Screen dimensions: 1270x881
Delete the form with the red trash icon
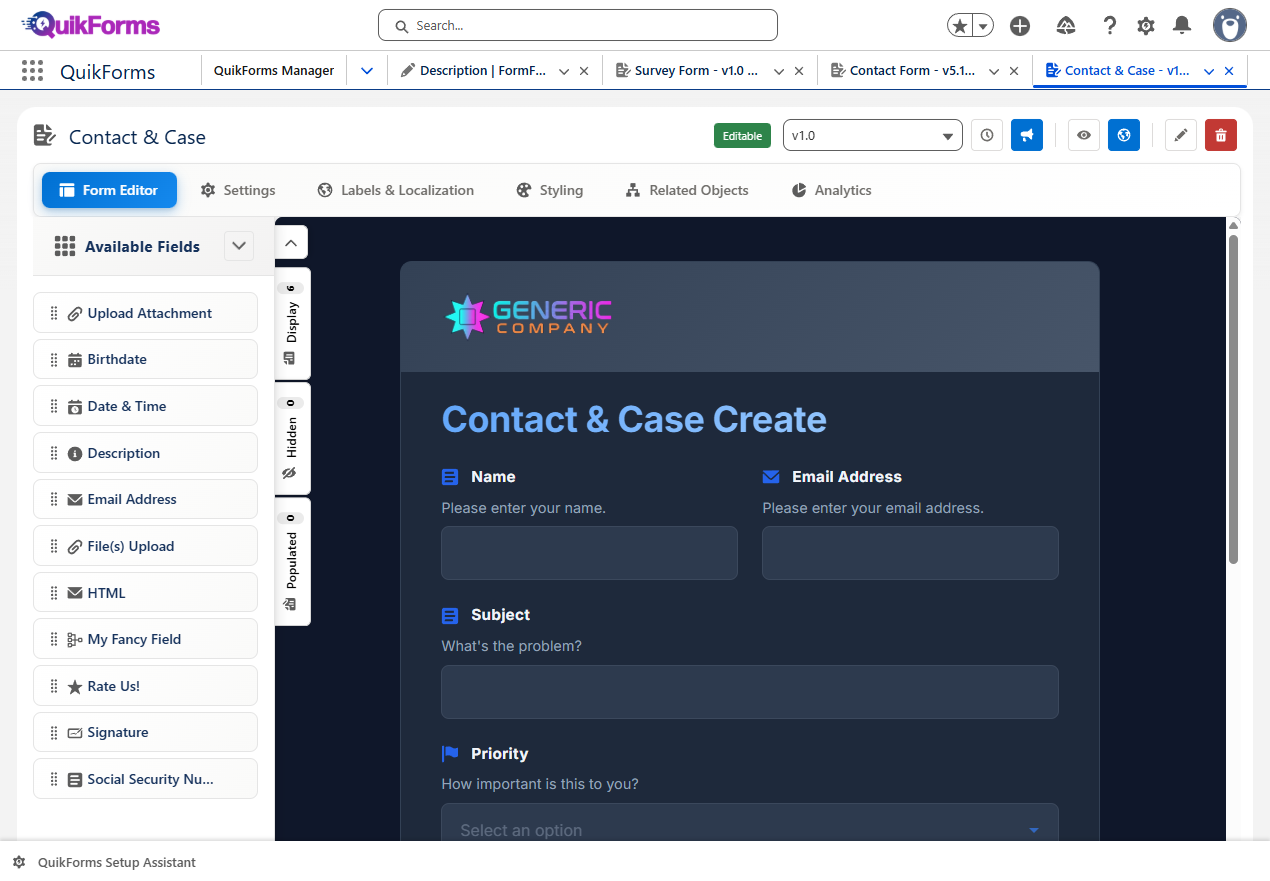pos(1220,135)
